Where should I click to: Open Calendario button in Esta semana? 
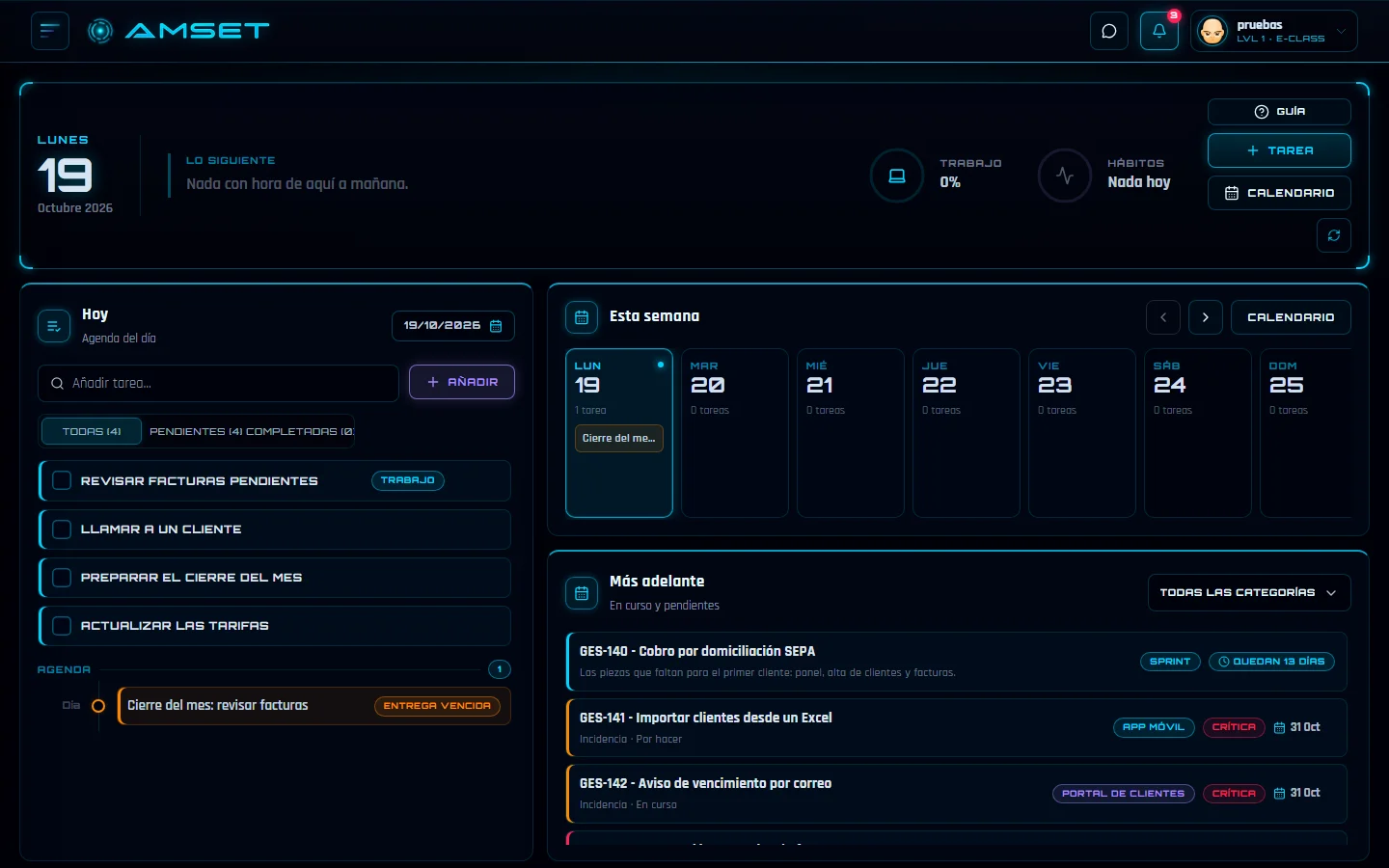point(1291,317)
